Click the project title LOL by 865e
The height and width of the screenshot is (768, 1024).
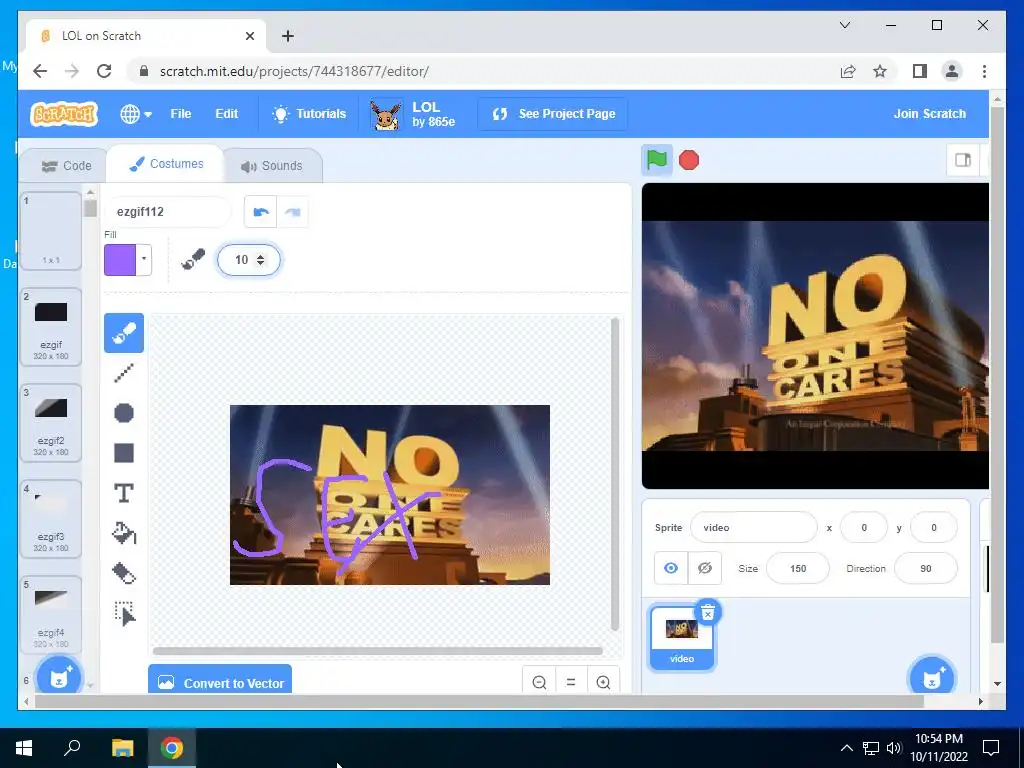(x=434, y=114)
